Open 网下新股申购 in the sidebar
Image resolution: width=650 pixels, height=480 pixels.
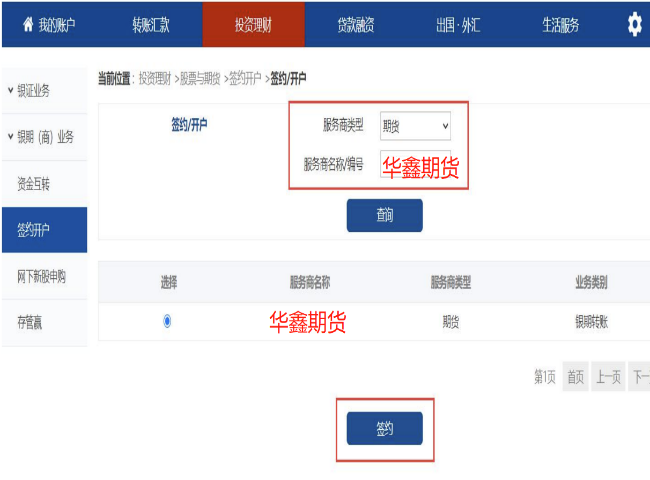pyautogui.click(x=41, y=276)
